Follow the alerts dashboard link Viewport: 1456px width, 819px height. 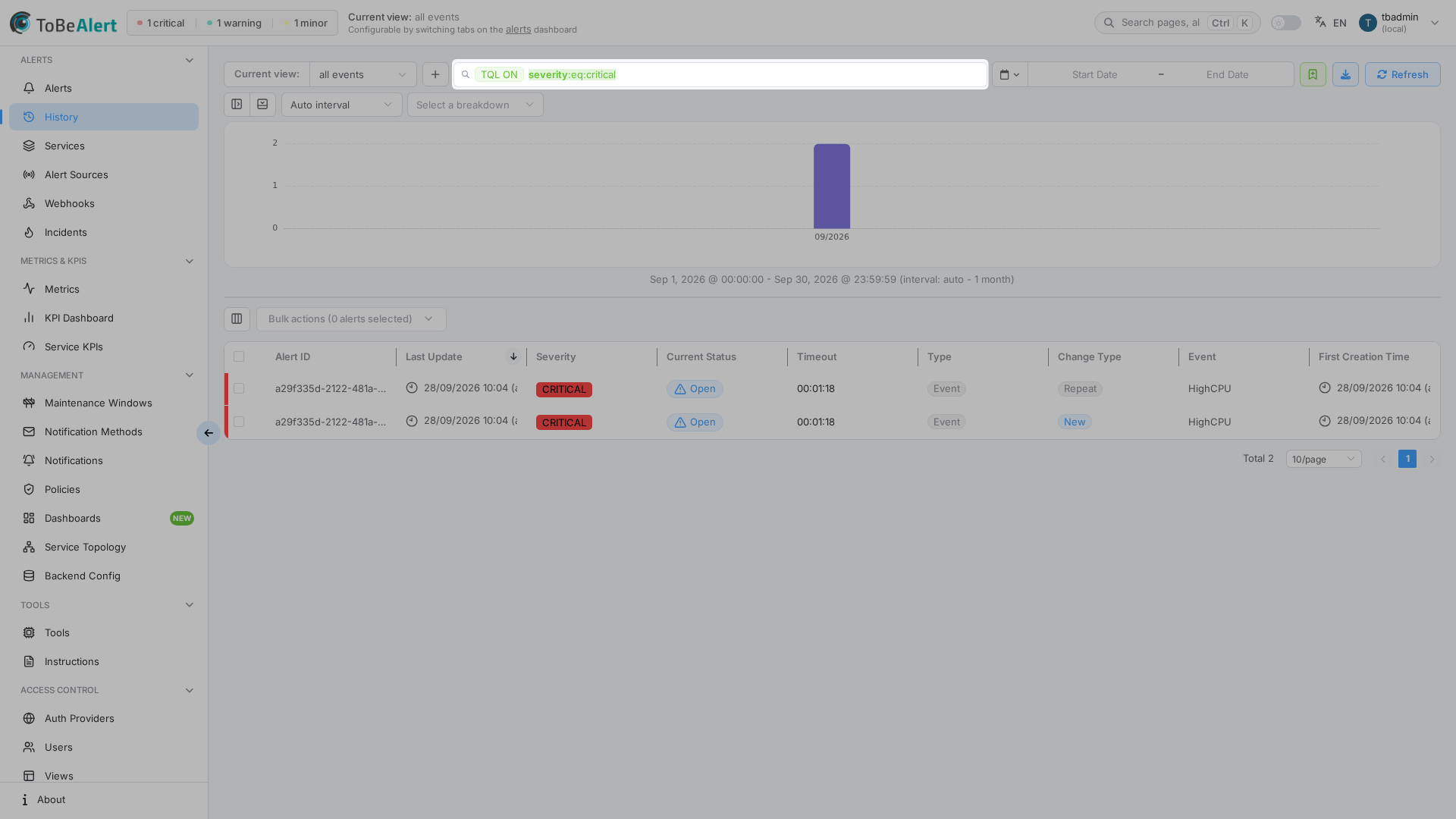(518, 30)
